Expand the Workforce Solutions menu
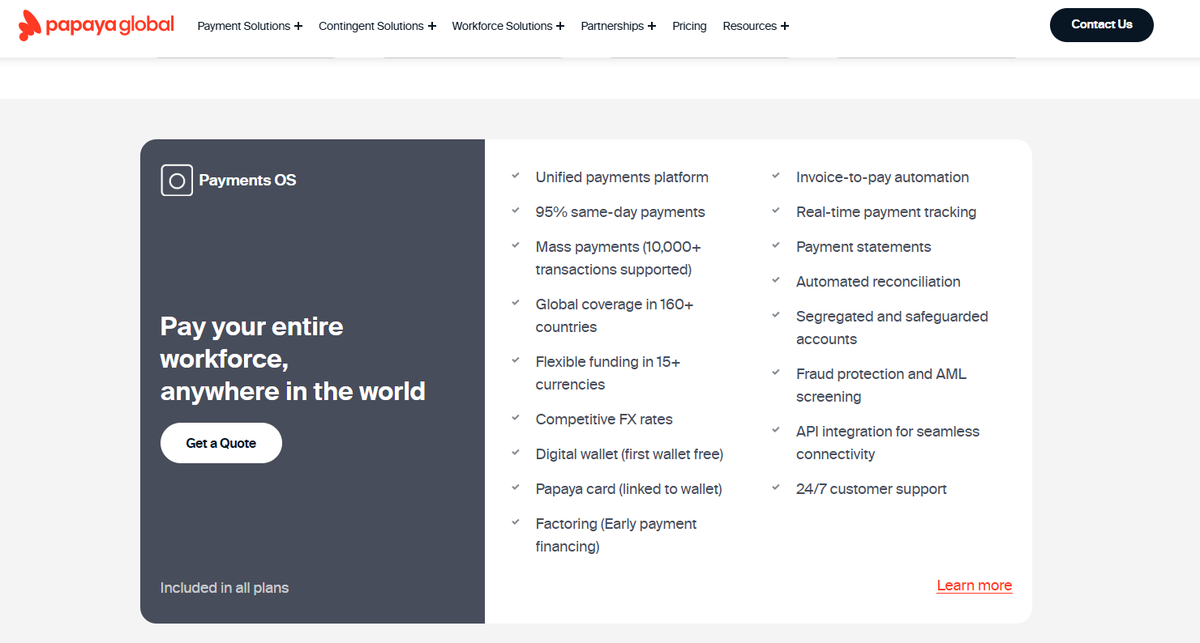The height and width of the screenshot is (643, 1200). coord(508,26)
